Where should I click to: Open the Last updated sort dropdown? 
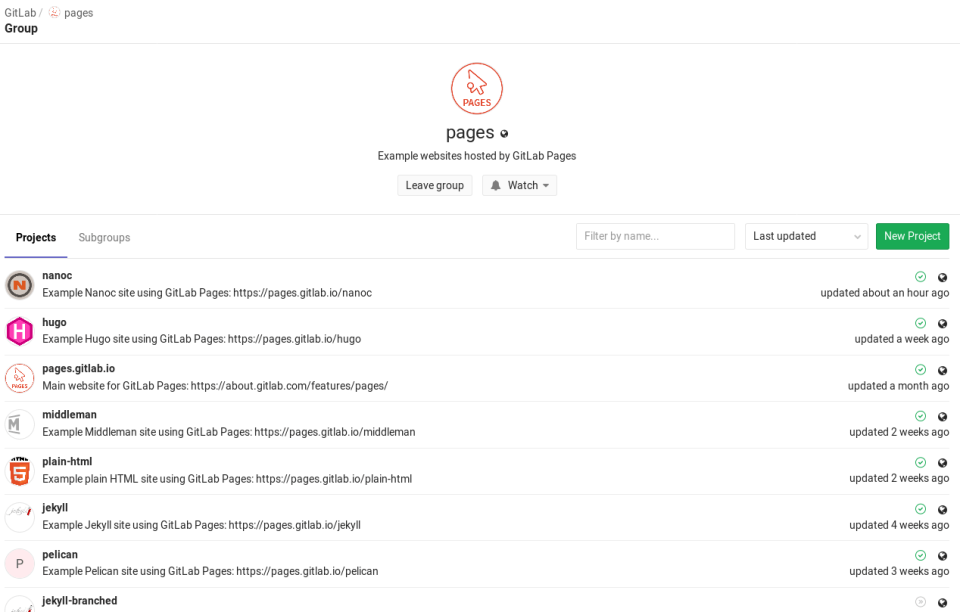(x=806, y=236)
